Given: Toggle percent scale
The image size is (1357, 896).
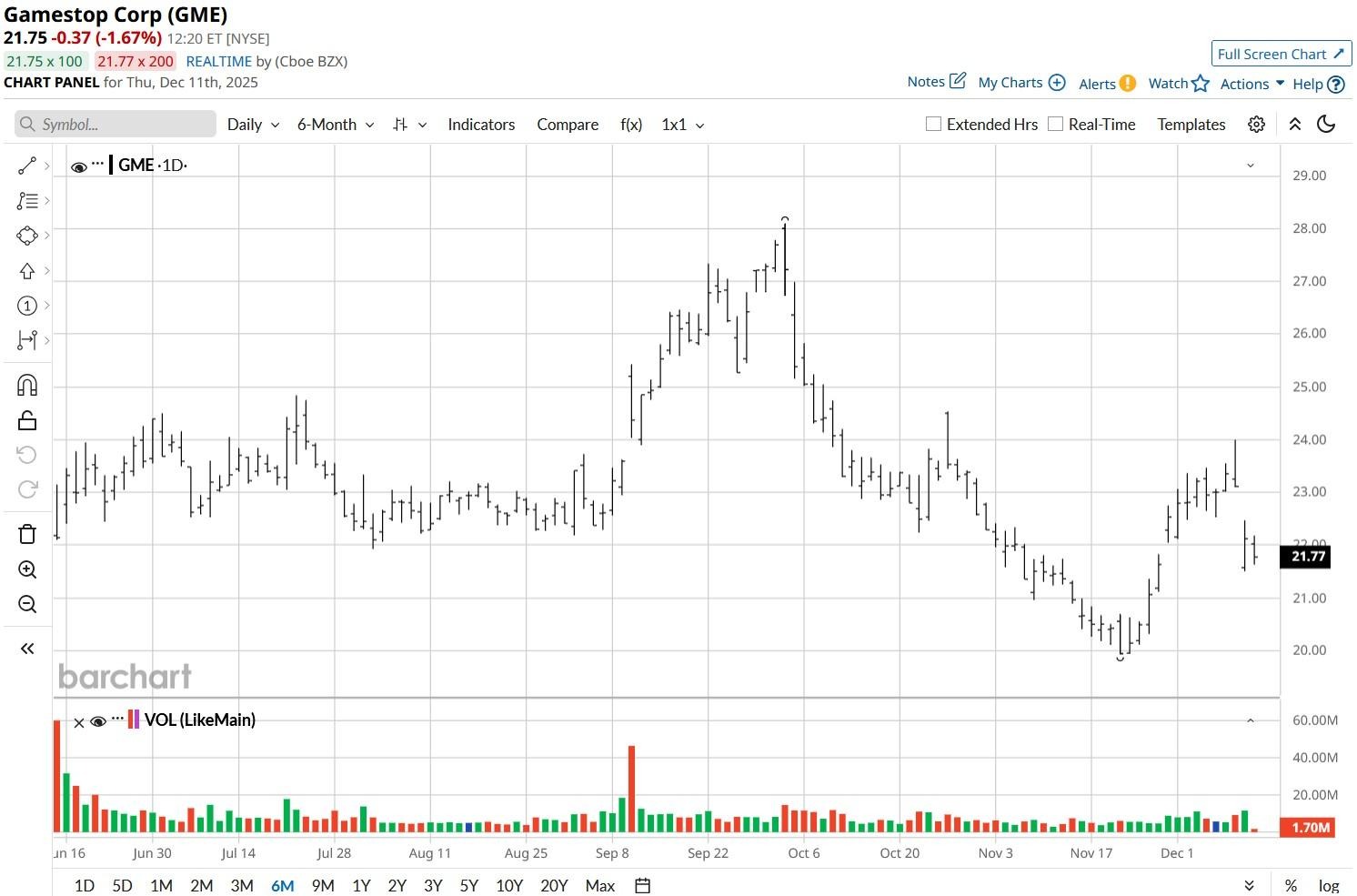Looking at the screenshot, I should (x=1291, y=885).
